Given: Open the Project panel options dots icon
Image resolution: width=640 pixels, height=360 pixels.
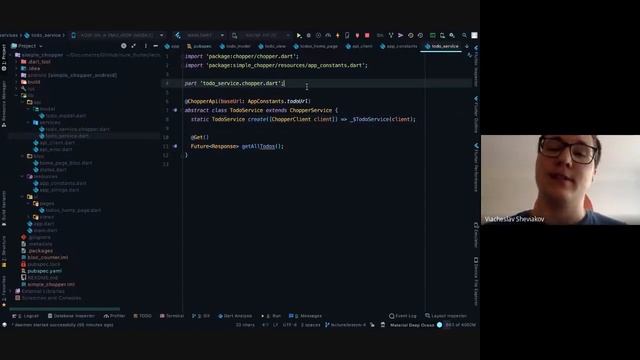Looking at the screenshot, I should point(146,46).
